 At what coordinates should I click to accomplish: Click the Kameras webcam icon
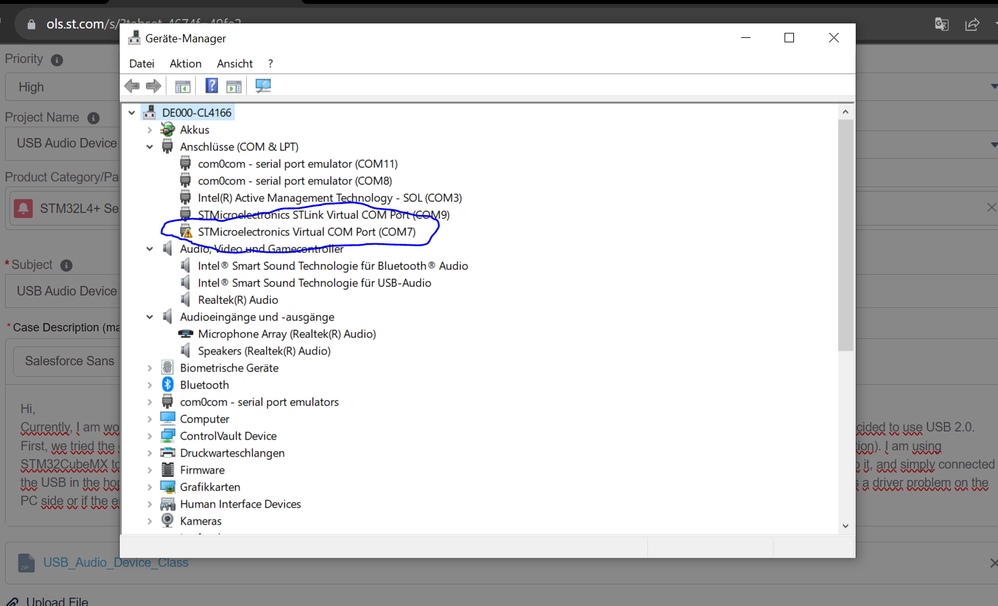(167, 521)
